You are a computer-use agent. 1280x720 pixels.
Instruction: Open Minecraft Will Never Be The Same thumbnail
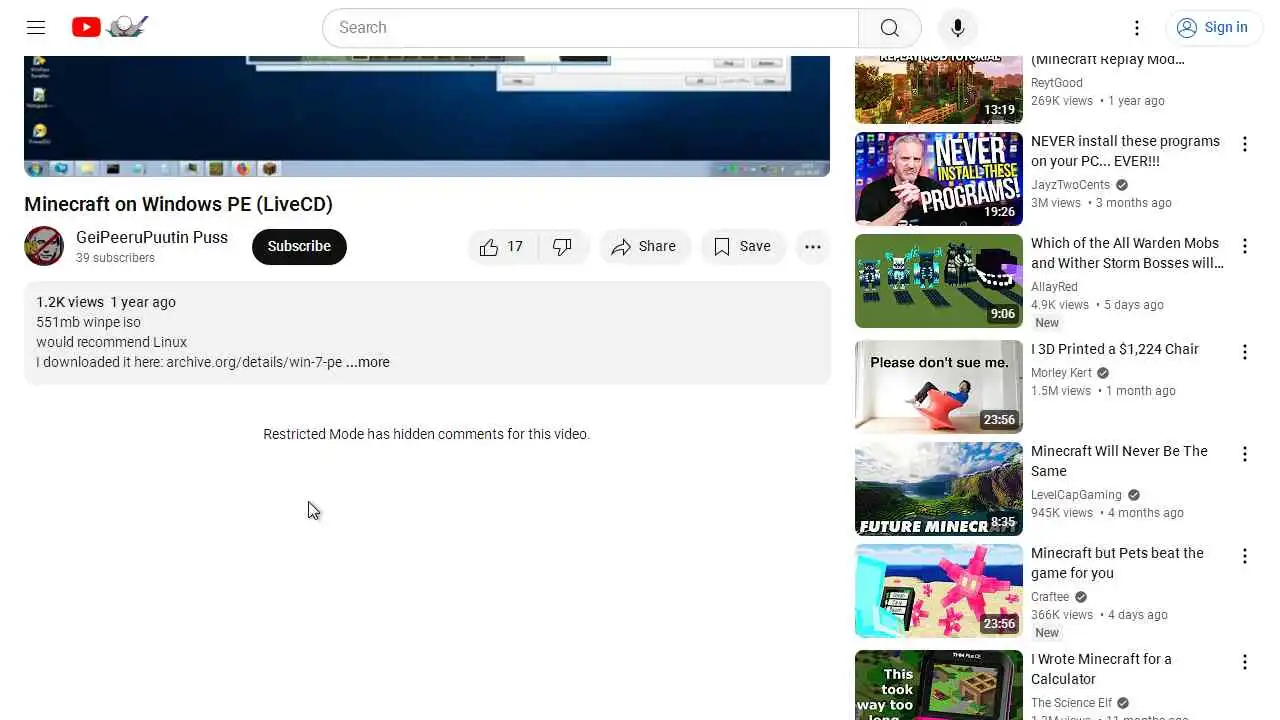point(939,489)
